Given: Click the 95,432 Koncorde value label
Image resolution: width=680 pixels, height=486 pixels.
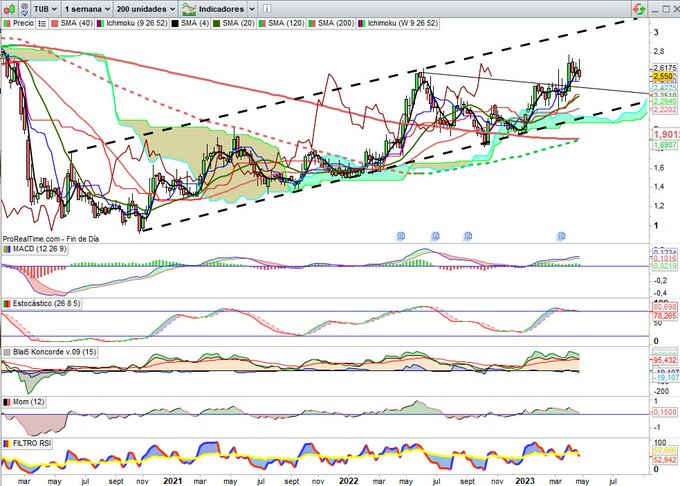Looking at the screenshot, I should (664, 360).
